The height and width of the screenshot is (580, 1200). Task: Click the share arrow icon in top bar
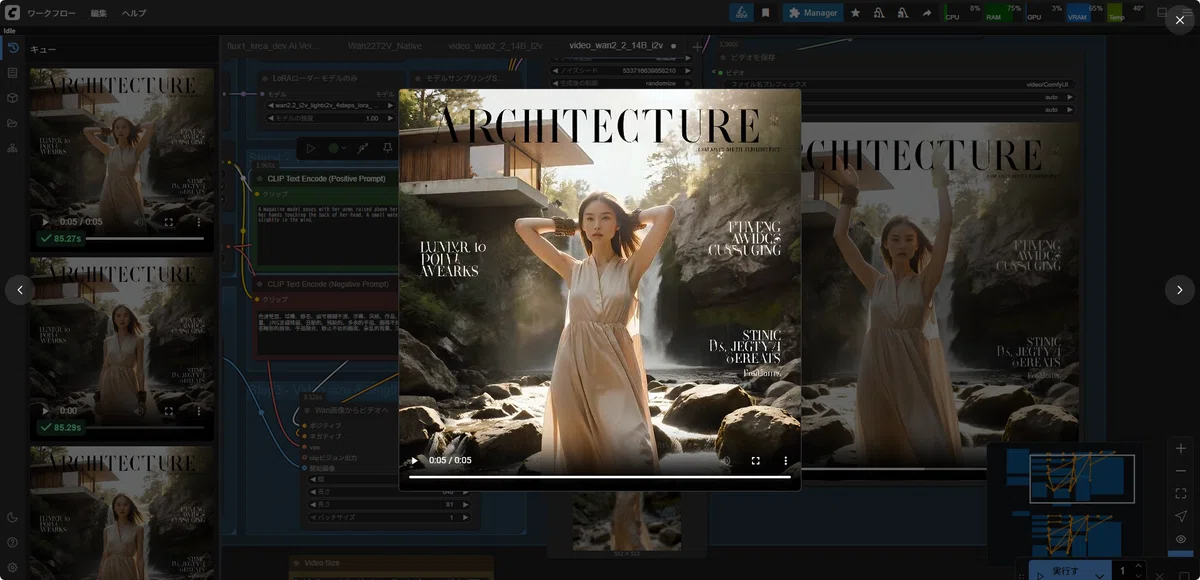926,13
